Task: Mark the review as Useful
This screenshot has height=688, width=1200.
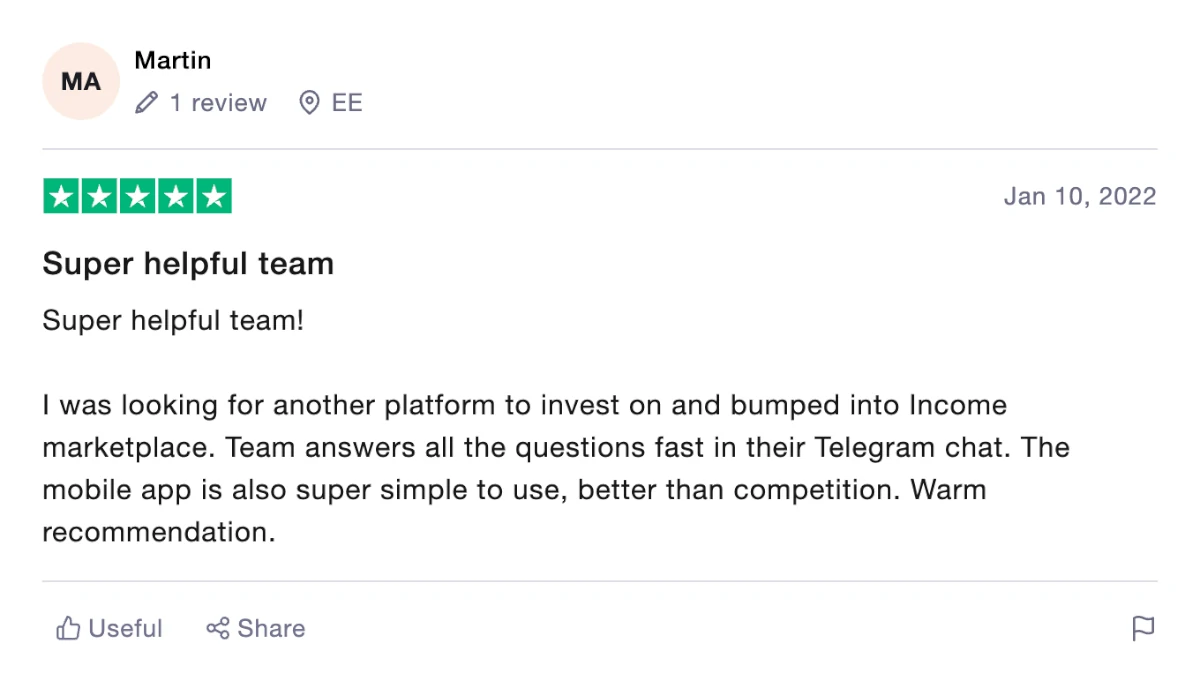Action: (x=109, y=628)
